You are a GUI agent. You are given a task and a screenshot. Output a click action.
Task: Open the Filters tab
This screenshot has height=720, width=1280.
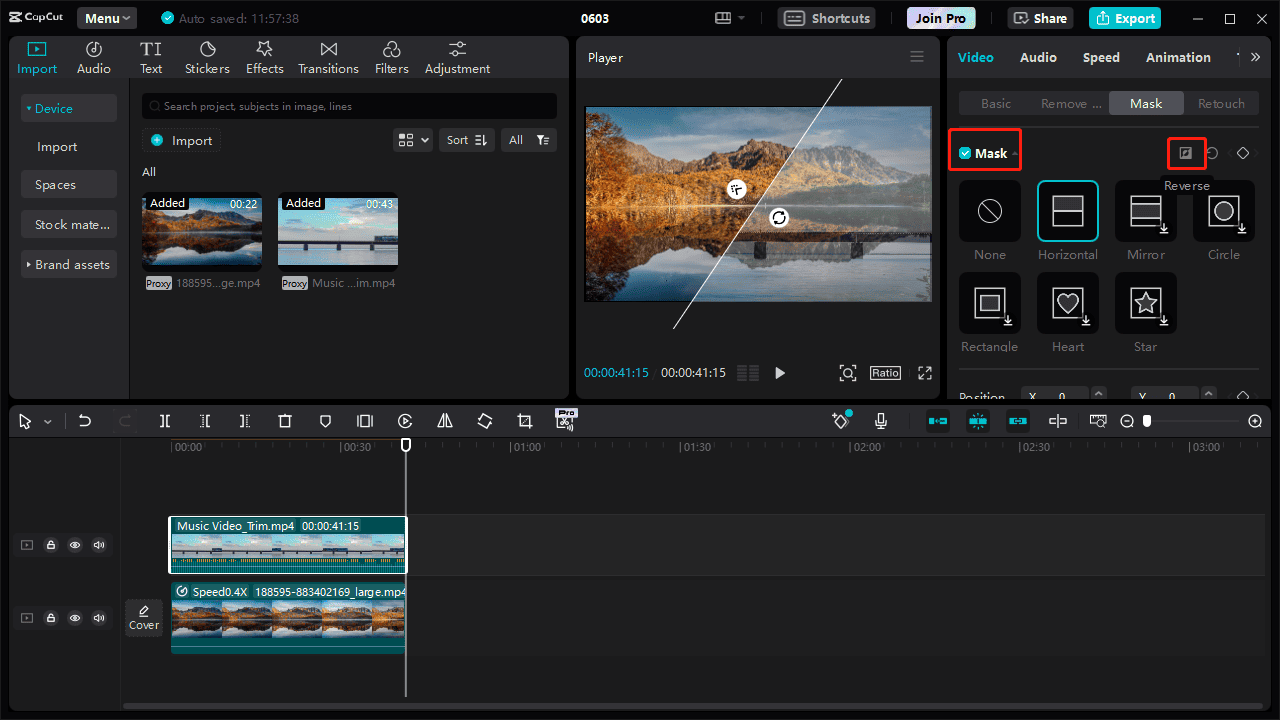392,58
